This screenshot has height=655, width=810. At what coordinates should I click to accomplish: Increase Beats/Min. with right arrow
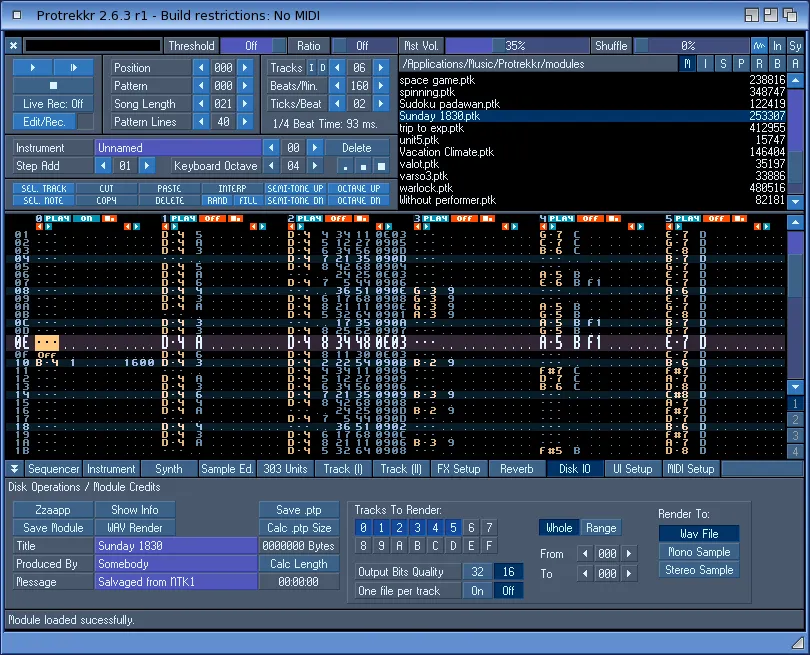381,86
